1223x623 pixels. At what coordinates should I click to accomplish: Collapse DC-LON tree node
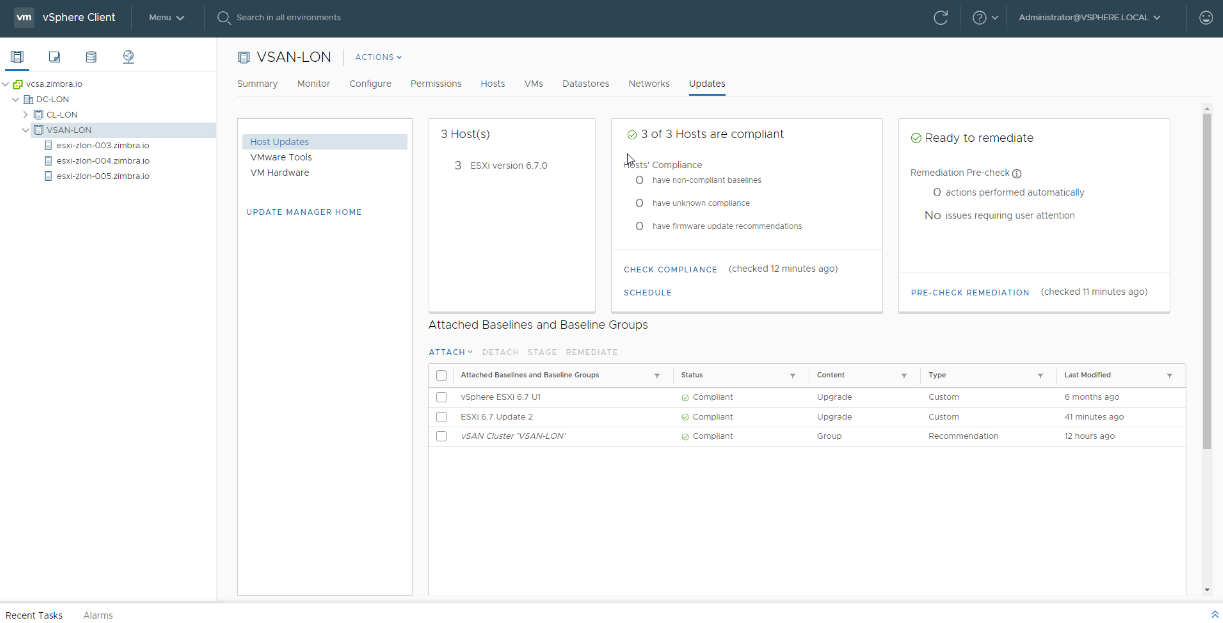tap(16, 99)
